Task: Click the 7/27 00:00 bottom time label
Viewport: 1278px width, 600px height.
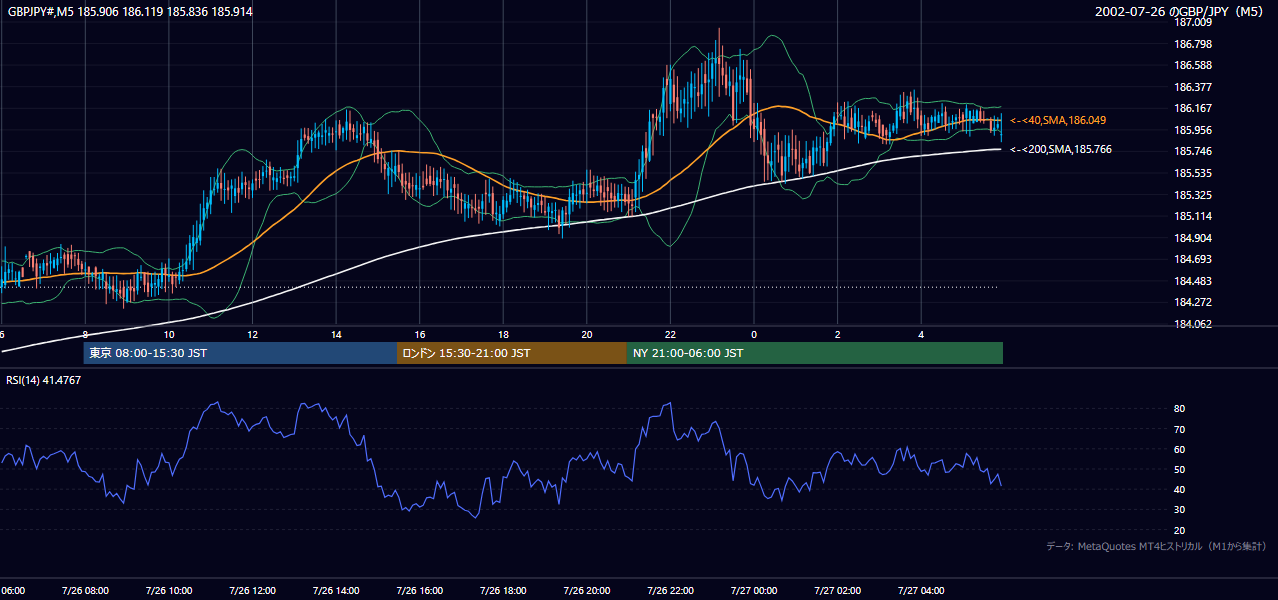Action: click(x=754, y=591)
